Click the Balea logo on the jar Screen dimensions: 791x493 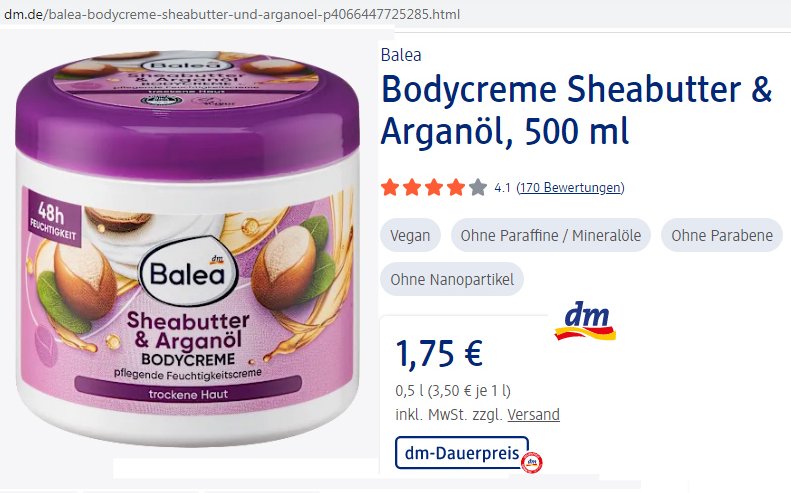point(188,273)
